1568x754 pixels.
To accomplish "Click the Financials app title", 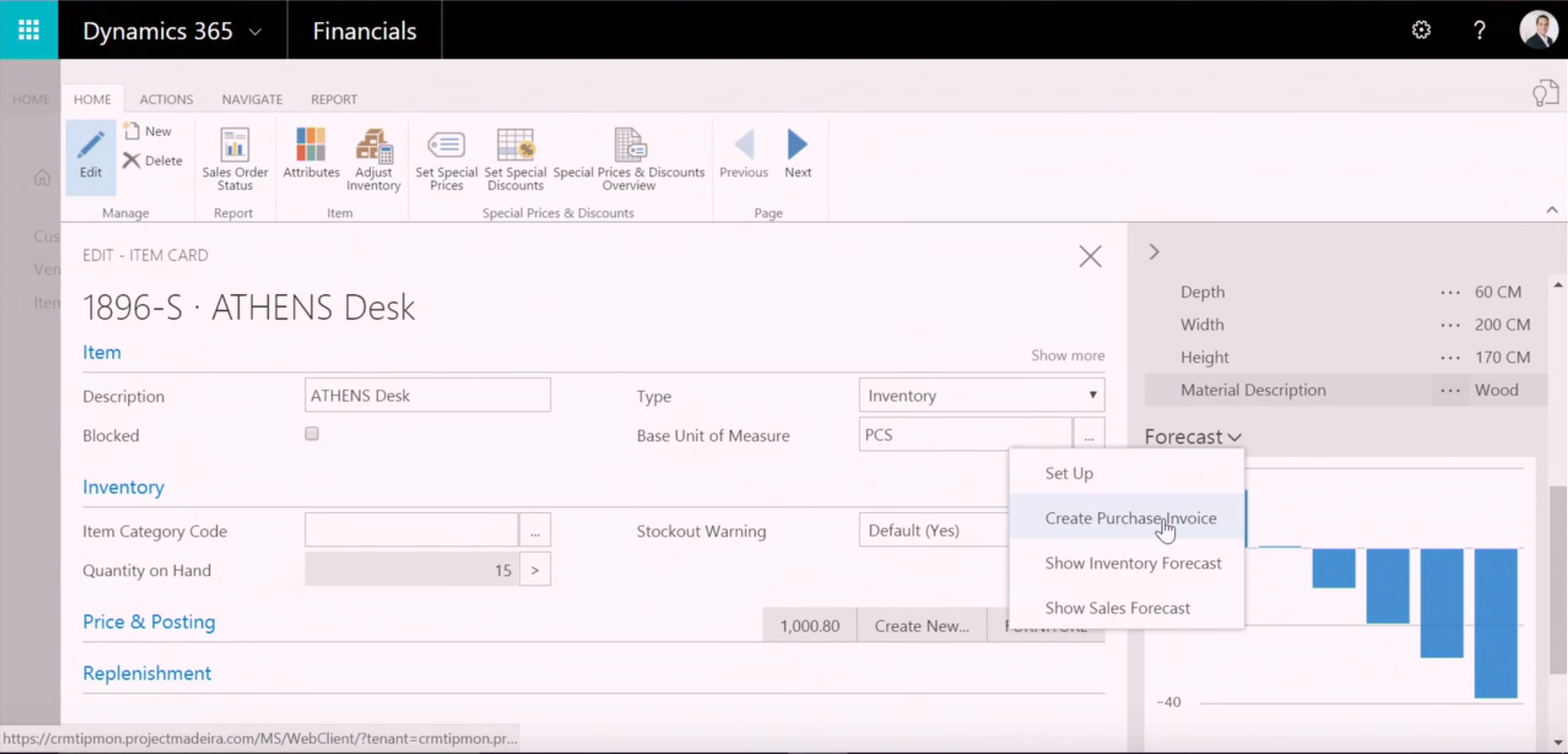I will (x=364, y=30).
